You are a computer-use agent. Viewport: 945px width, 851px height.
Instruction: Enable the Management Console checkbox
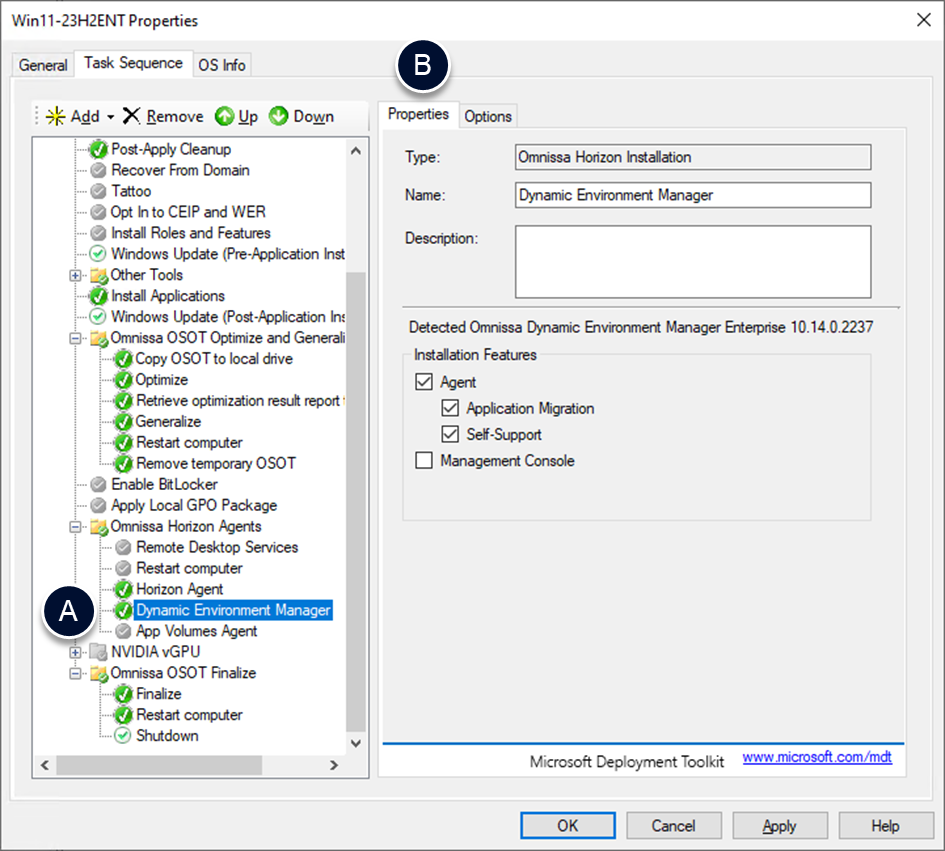coord(424,461)
